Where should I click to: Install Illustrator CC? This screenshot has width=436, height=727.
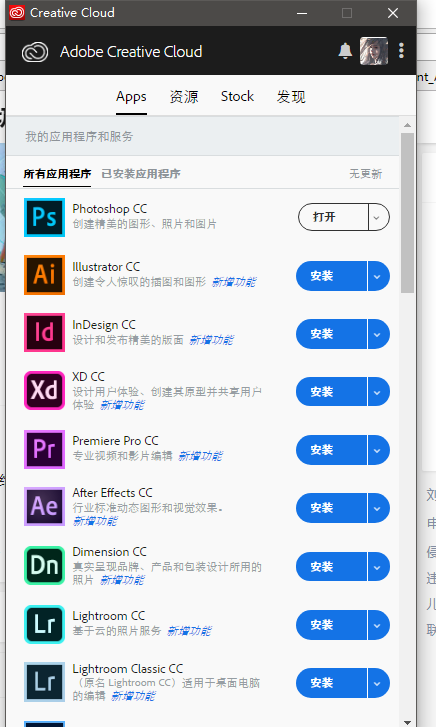click(x=331, y=276)
